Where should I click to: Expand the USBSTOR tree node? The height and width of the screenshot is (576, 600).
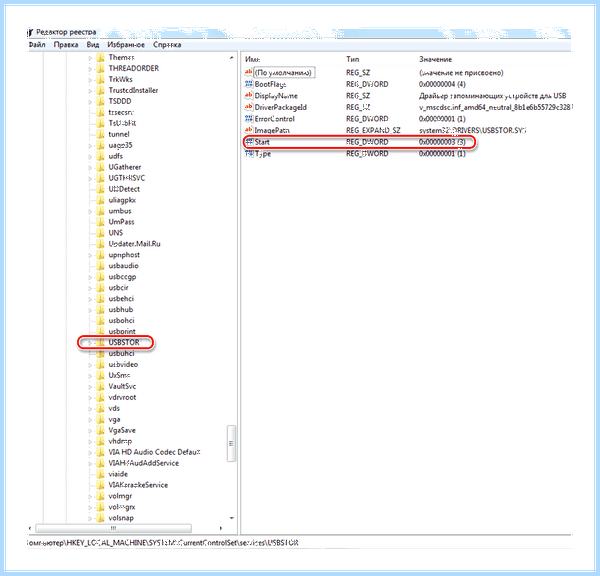coord(90,343)
